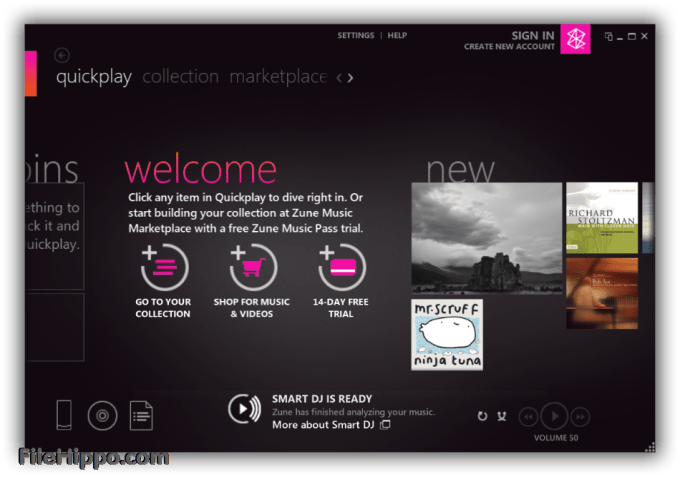Open the device phone icon
The image size is (680, 477).
click(x=64, y=415)
